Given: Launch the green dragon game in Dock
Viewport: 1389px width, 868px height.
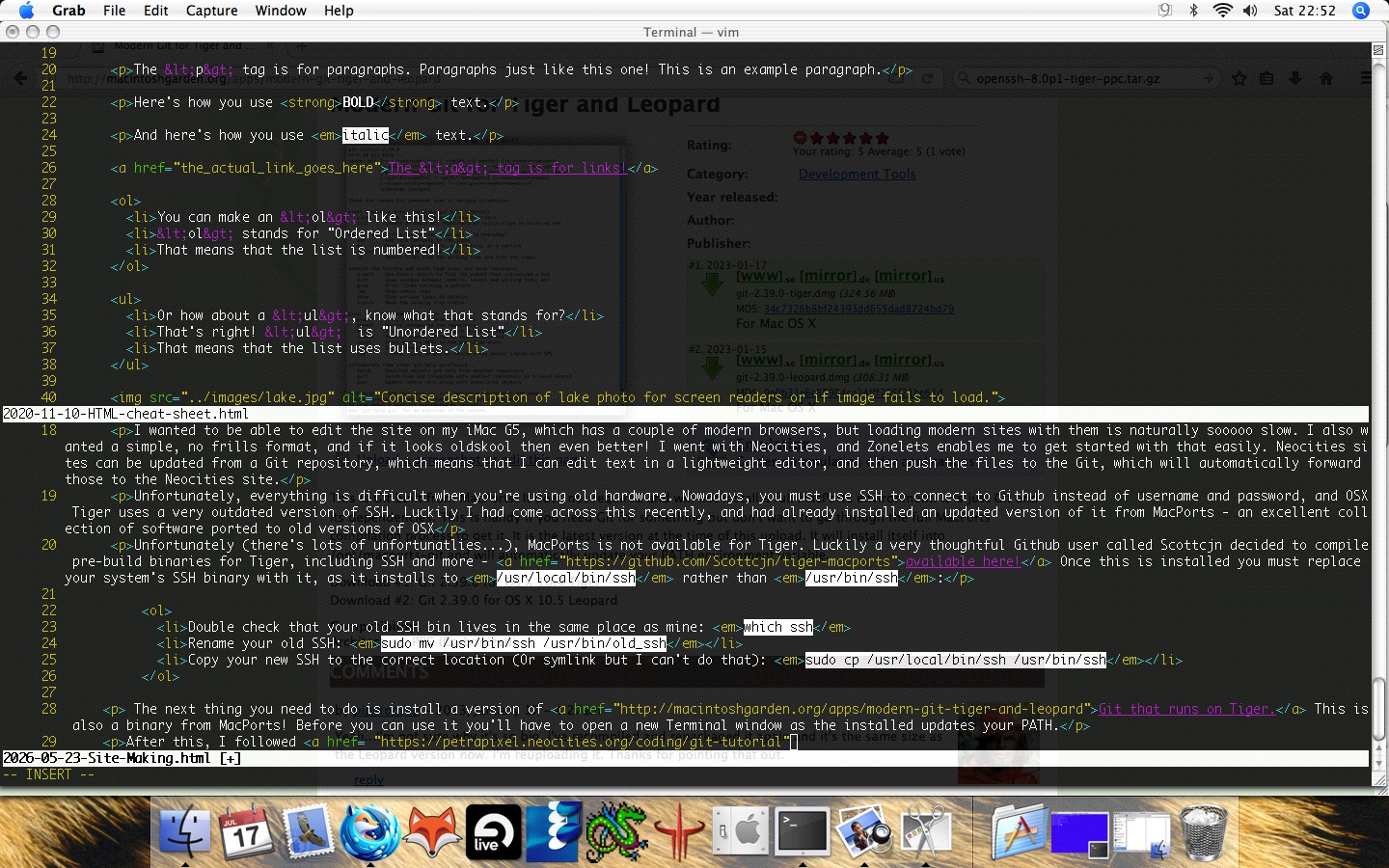Looking at the screenshot, I should click(x=616, y=831).
